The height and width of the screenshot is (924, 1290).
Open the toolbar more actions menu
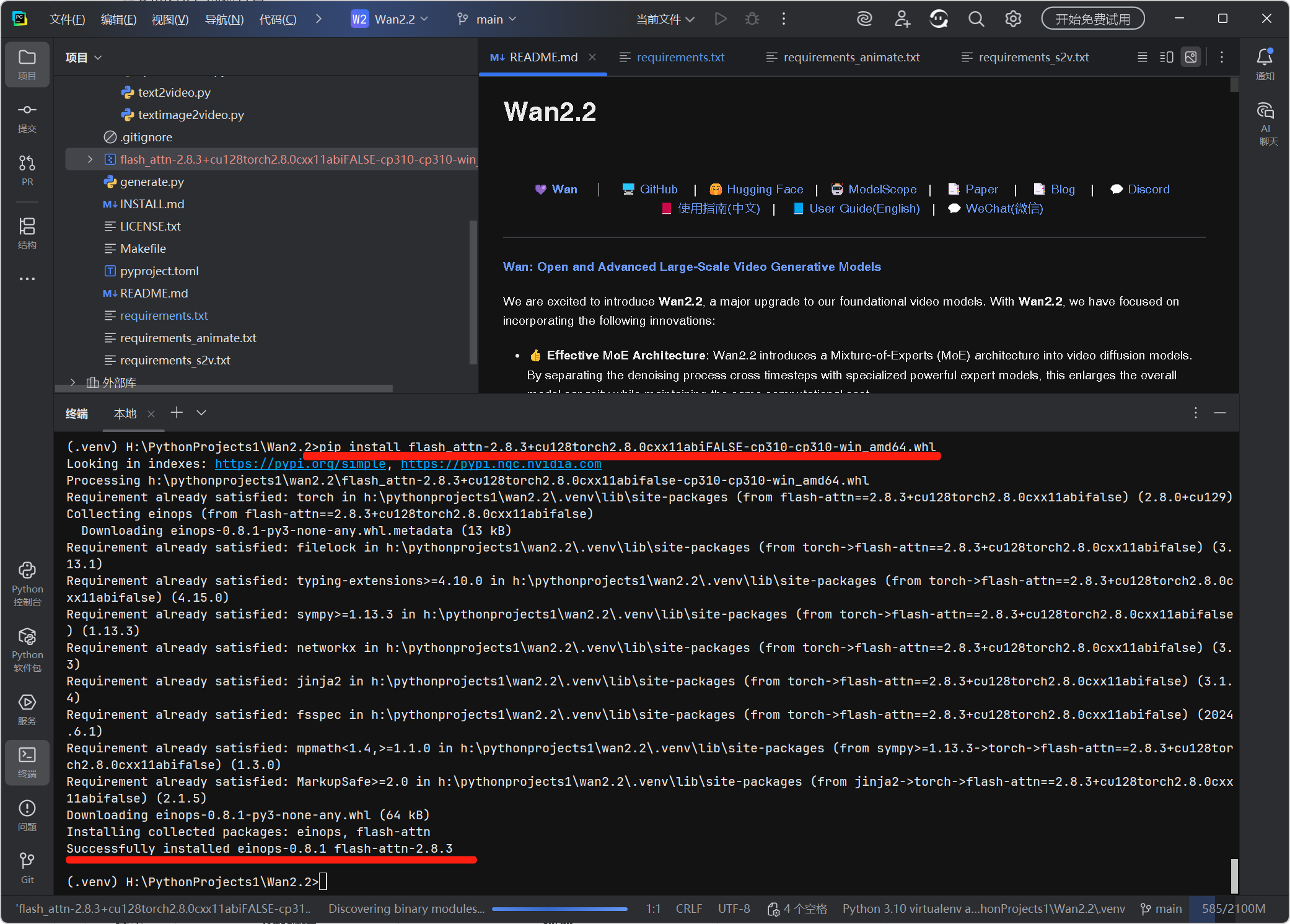[x=784, y=19]
